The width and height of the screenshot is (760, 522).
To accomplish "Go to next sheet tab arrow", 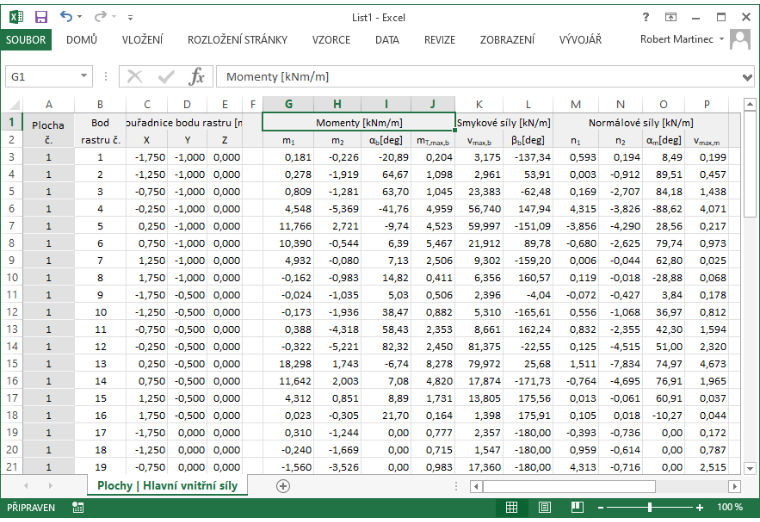I will [x=50, y=486].
